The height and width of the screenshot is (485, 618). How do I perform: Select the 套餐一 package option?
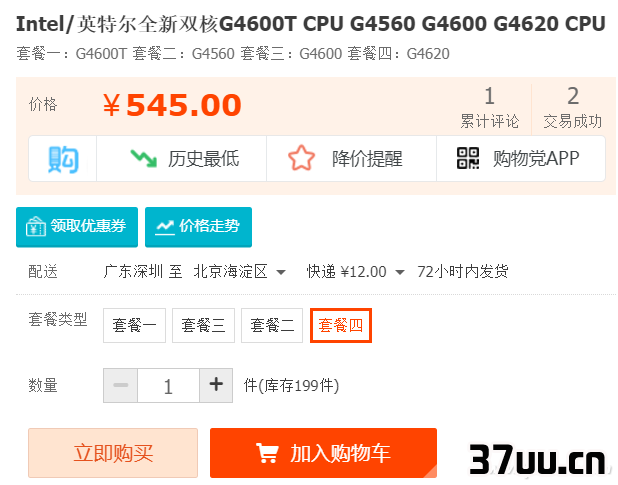(134, 325)
